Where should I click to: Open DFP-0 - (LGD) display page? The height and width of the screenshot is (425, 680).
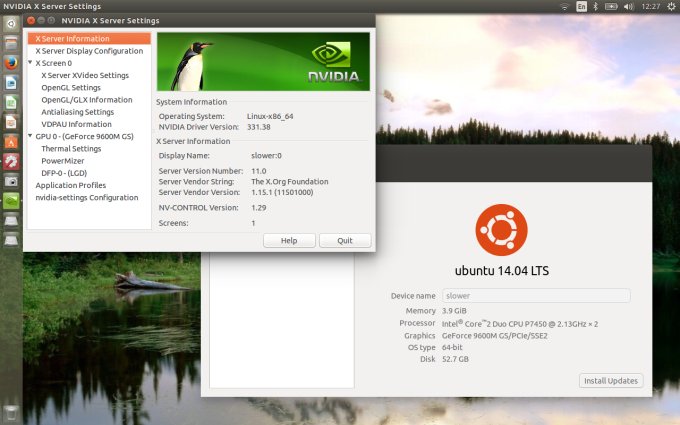pyautogui.click(x=64, y=173)
